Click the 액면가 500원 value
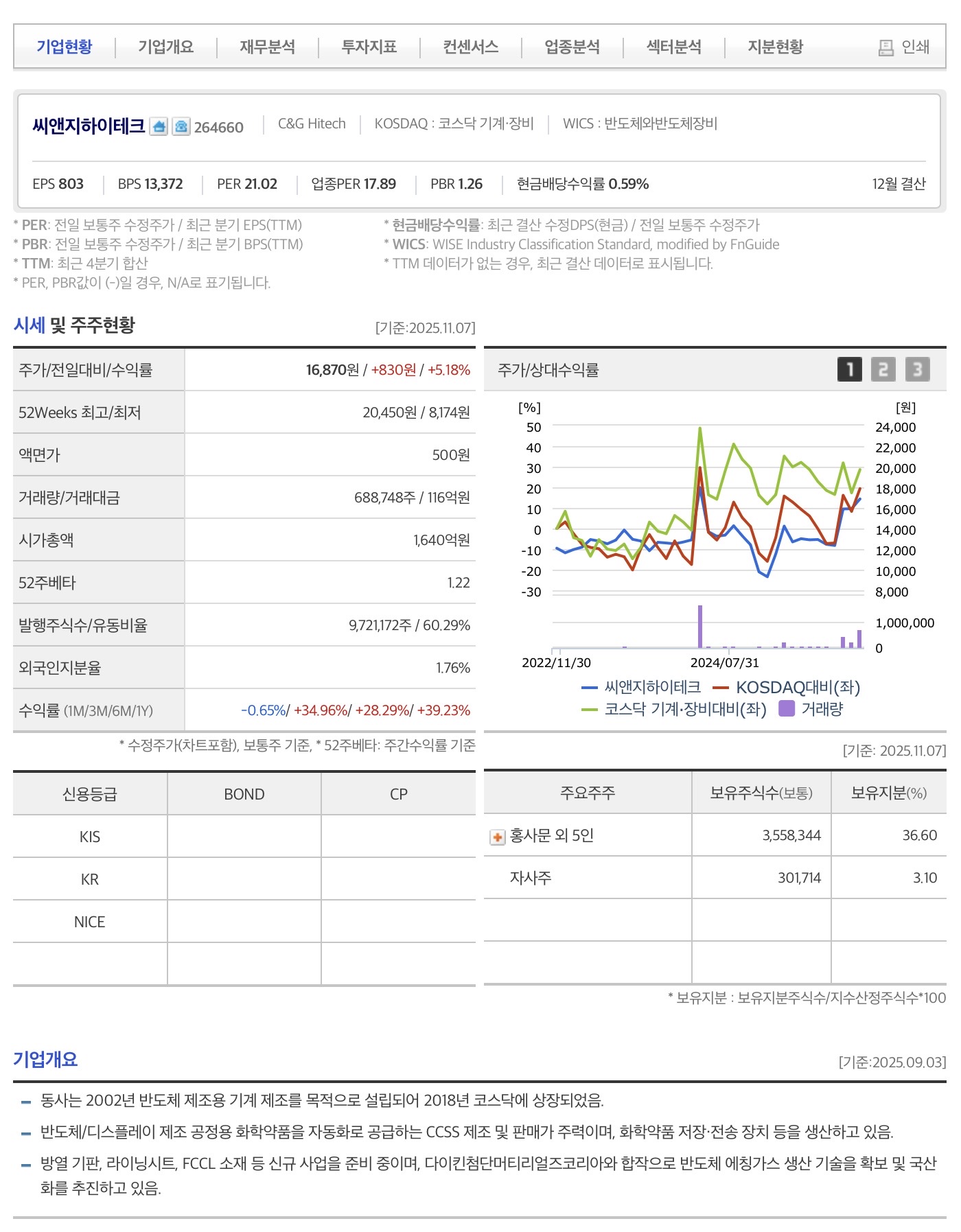 pos(451,455)
